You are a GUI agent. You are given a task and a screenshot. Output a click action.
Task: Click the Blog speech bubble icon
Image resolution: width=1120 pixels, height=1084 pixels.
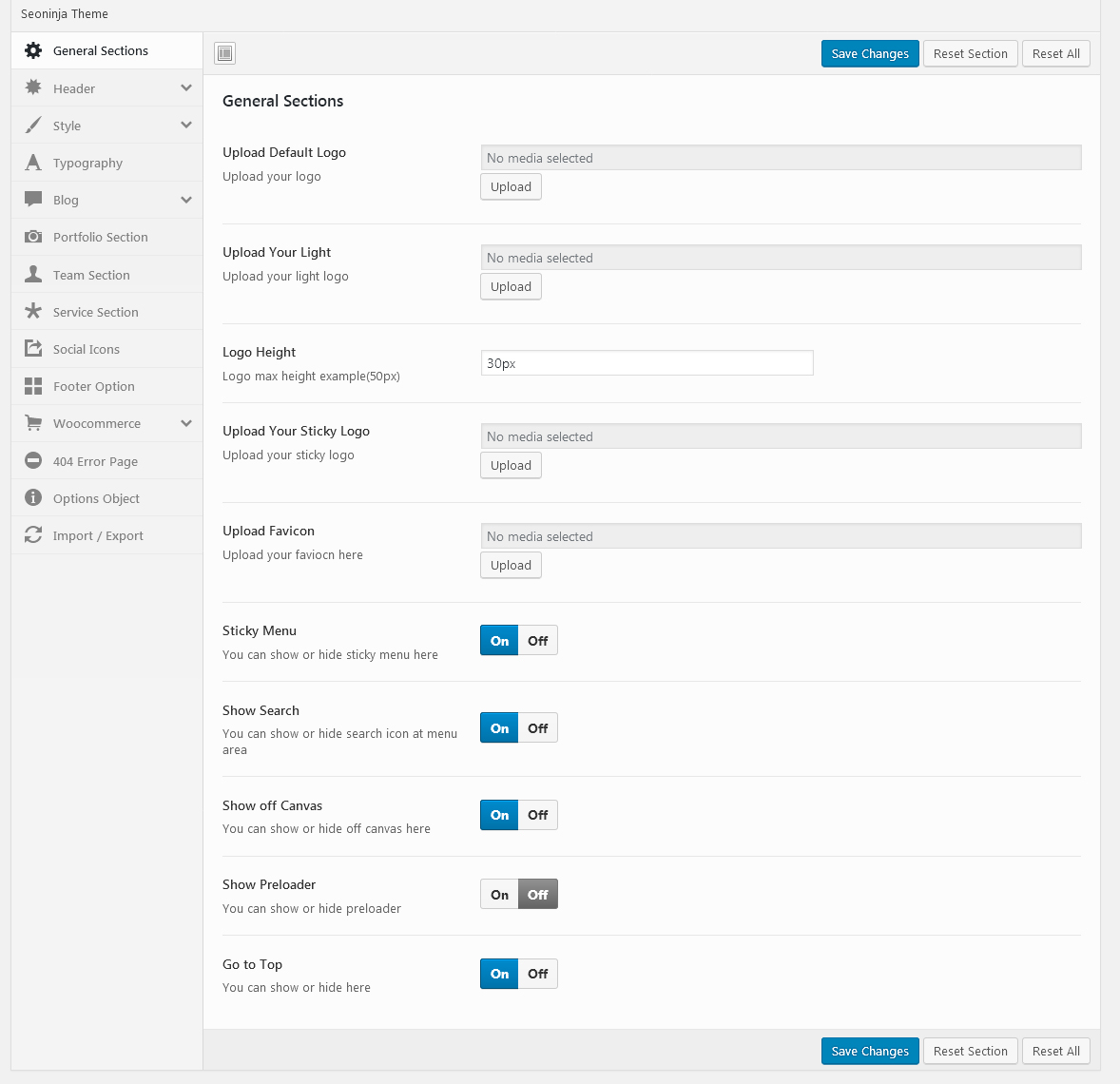(33, 200)
